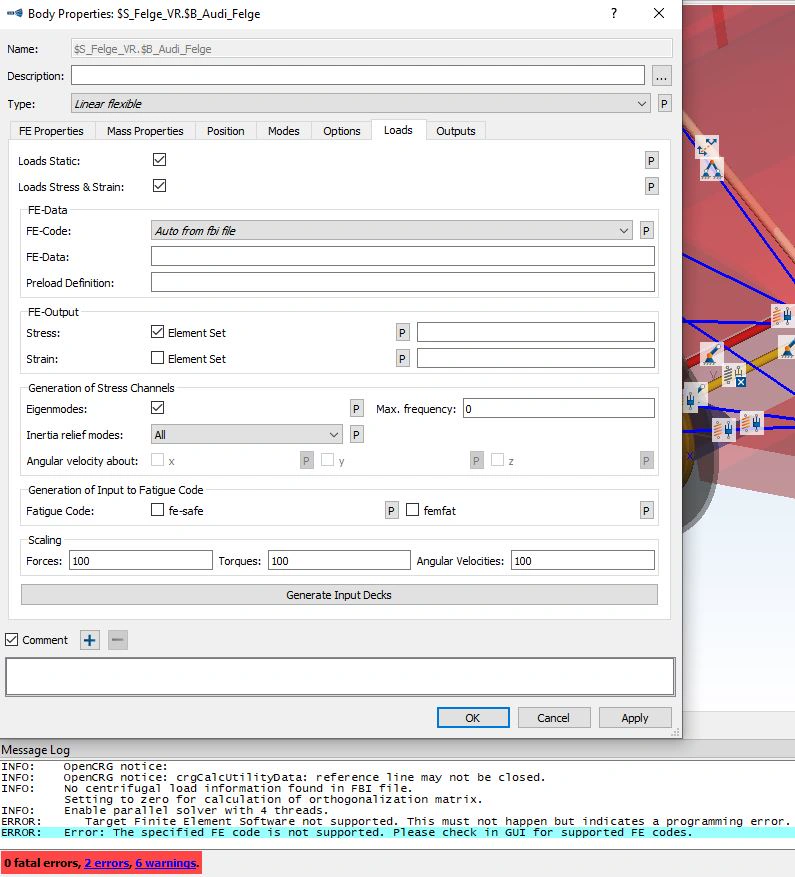Click the P parameter button beside Type
Image resolution: width=795 pixels, height=877 pixels.
coord(664,103)
